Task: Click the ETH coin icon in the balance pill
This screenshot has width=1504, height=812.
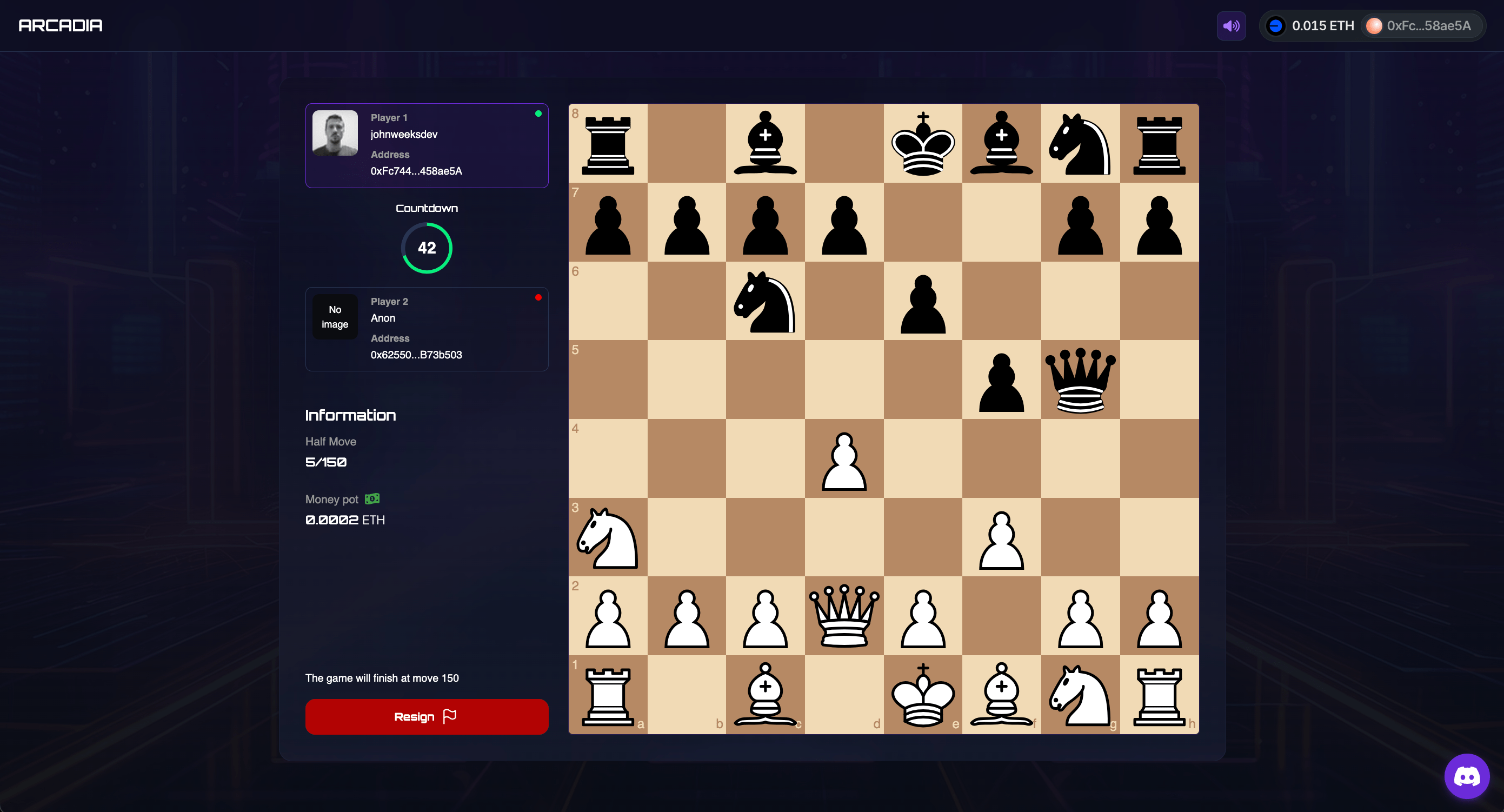Action: [1276, 26]
